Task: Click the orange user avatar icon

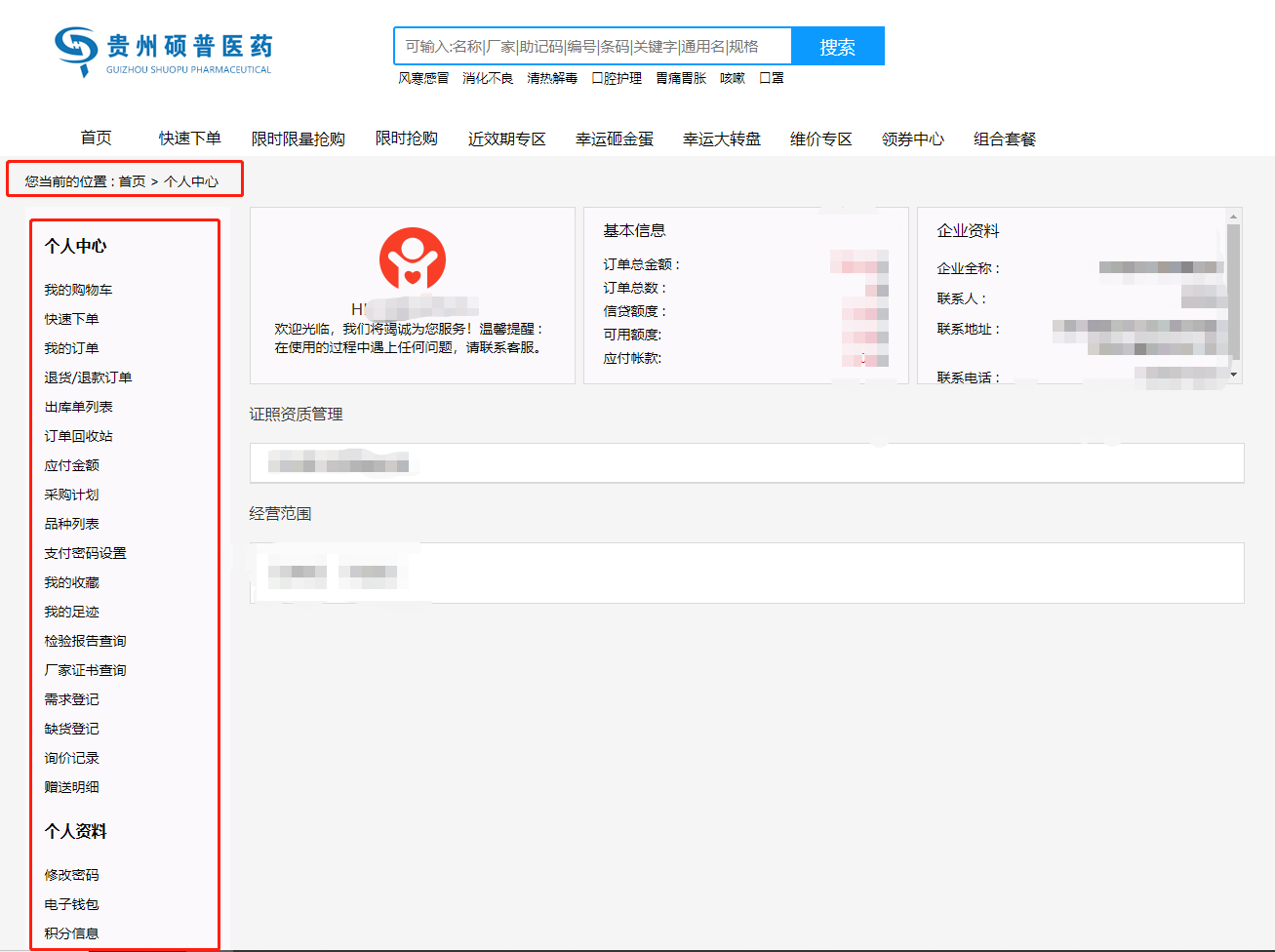Action: tap(413, 260)
